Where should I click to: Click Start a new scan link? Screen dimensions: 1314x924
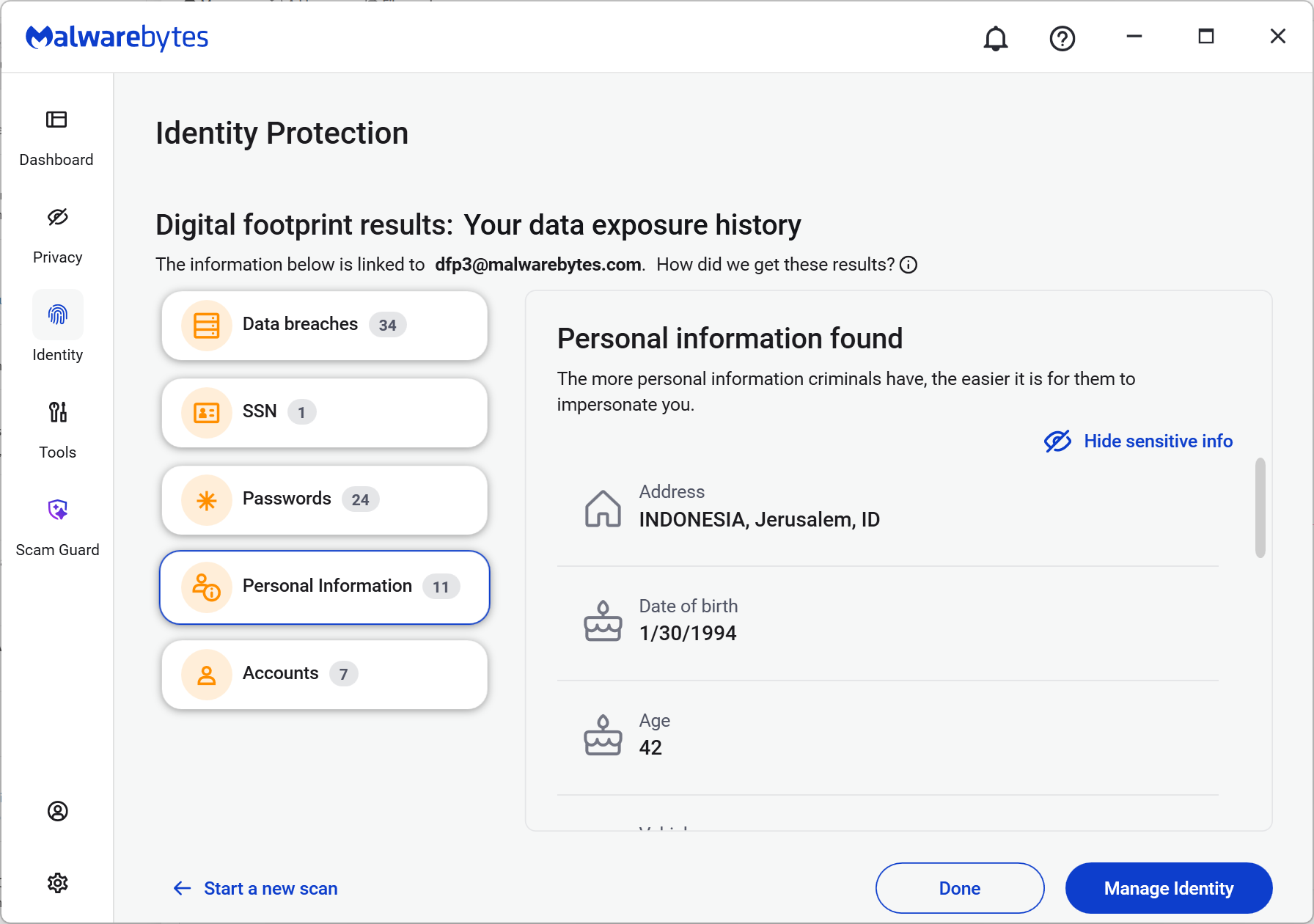click(x=256, y=889)
